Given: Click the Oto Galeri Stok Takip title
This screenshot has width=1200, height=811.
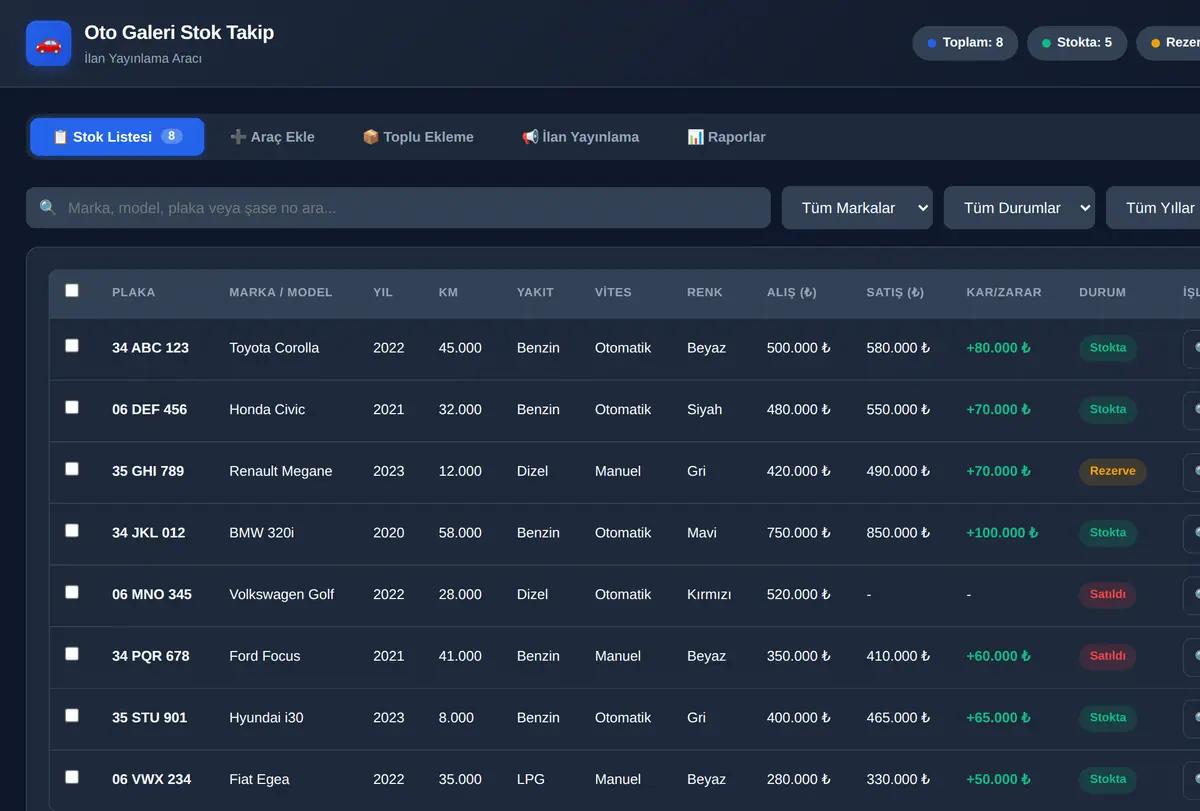Looking at the screenshot, I should 179,33.
